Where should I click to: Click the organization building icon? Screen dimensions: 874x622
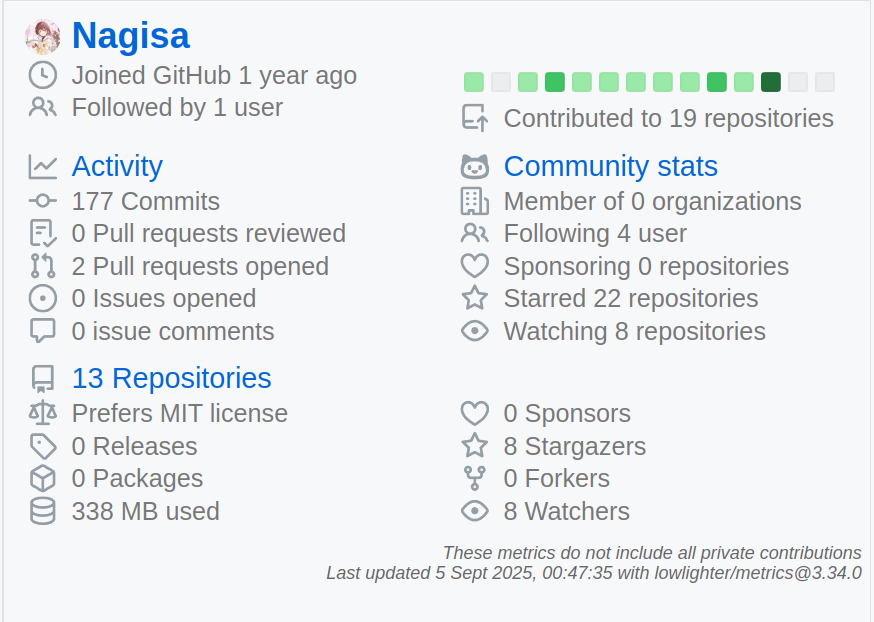tap(474, 201)
